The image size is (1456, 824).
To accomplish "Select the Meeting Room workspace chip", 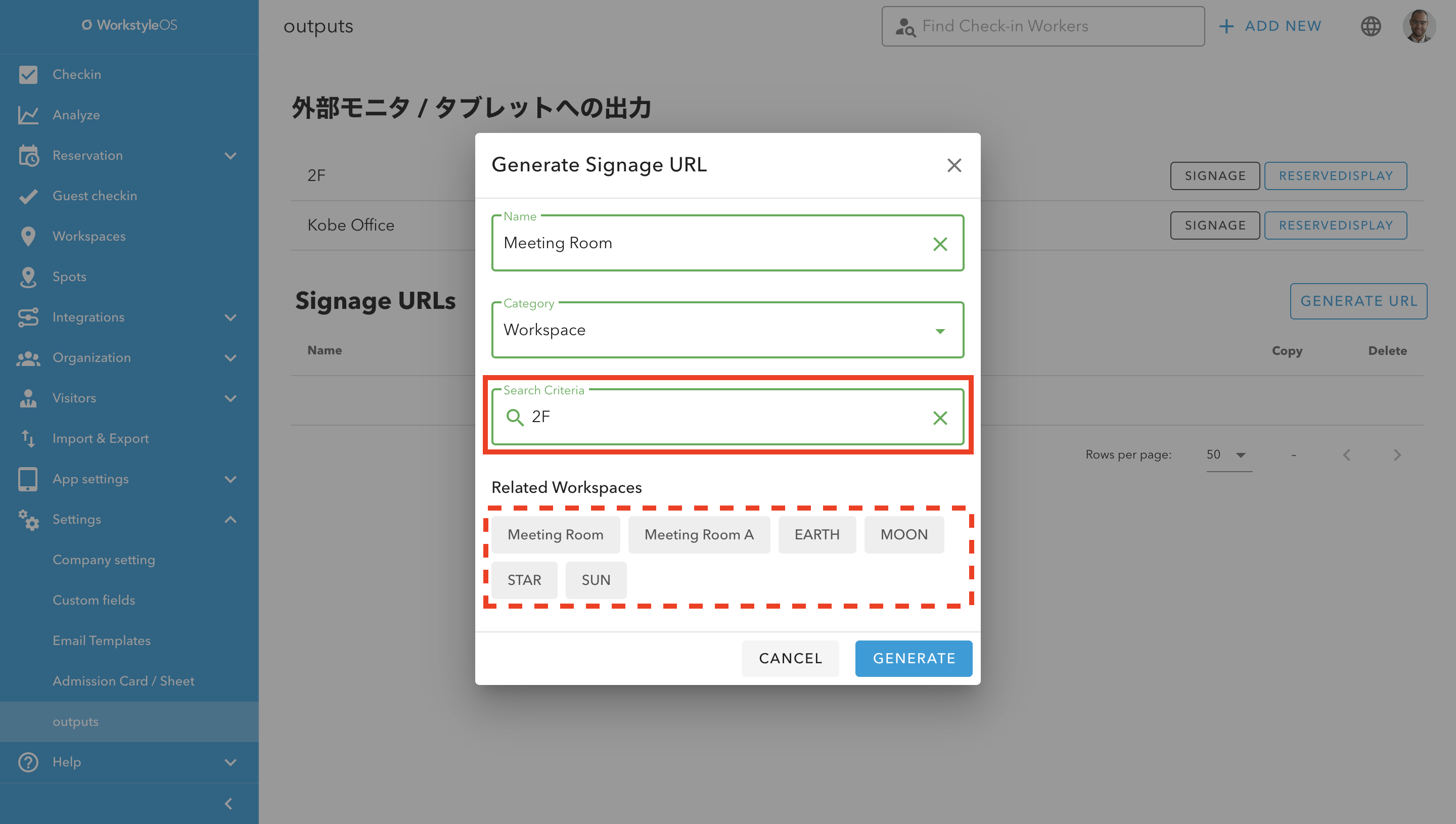I will click(555, 535).
